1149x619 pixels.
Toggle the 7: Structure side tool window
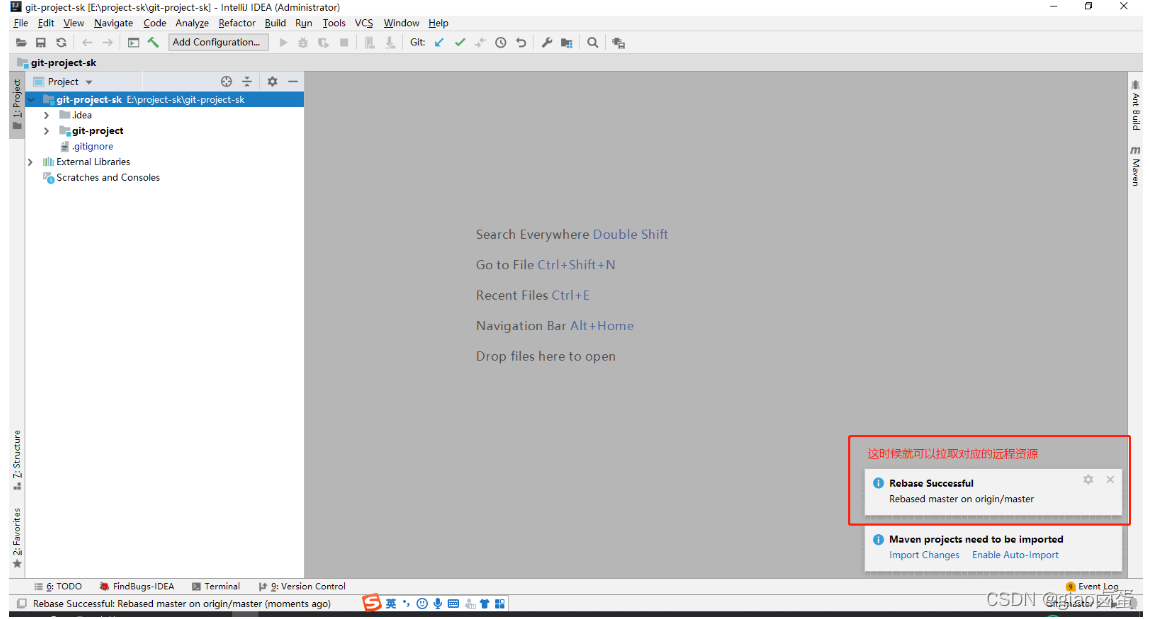click(x=17, y=459)
